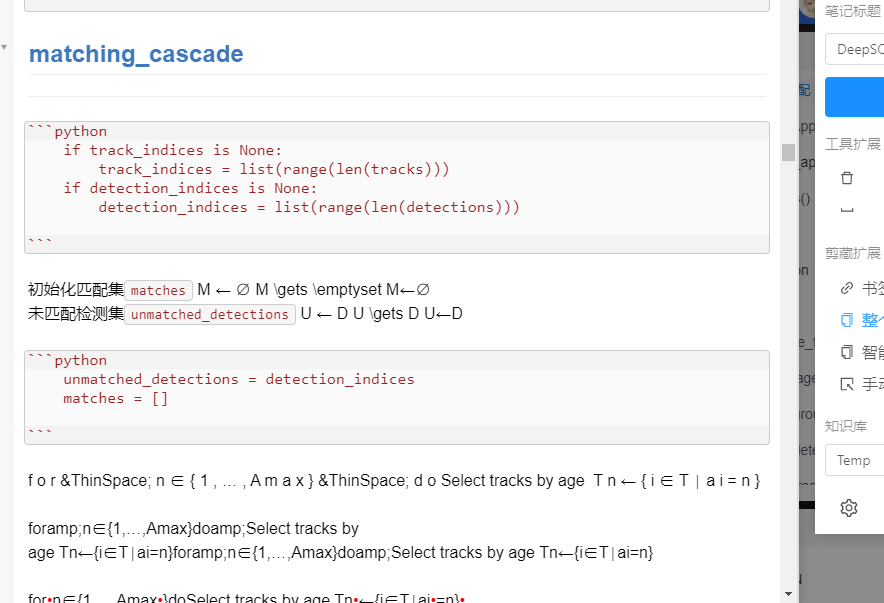Select the highlighted 整个页面 clipping icon

point(847,320)
